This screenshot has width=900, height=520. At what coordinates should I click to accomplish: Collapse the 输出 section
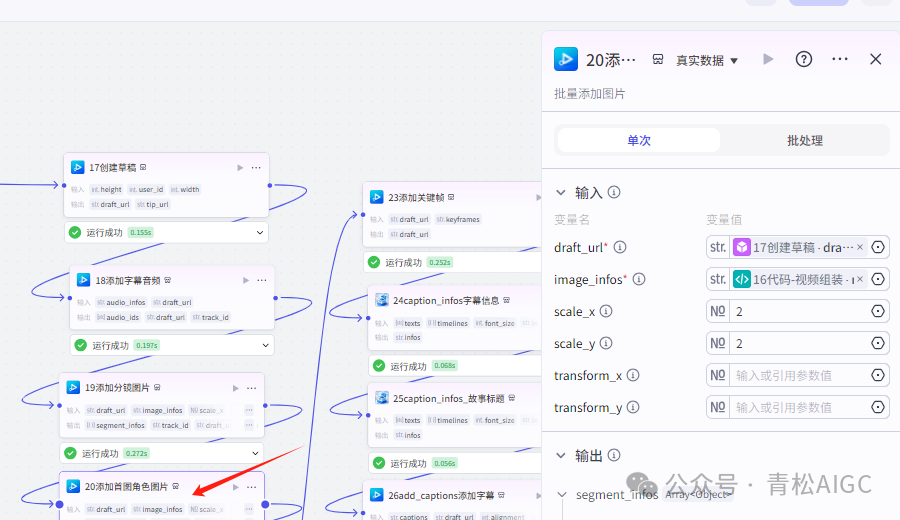pos(561,456)
